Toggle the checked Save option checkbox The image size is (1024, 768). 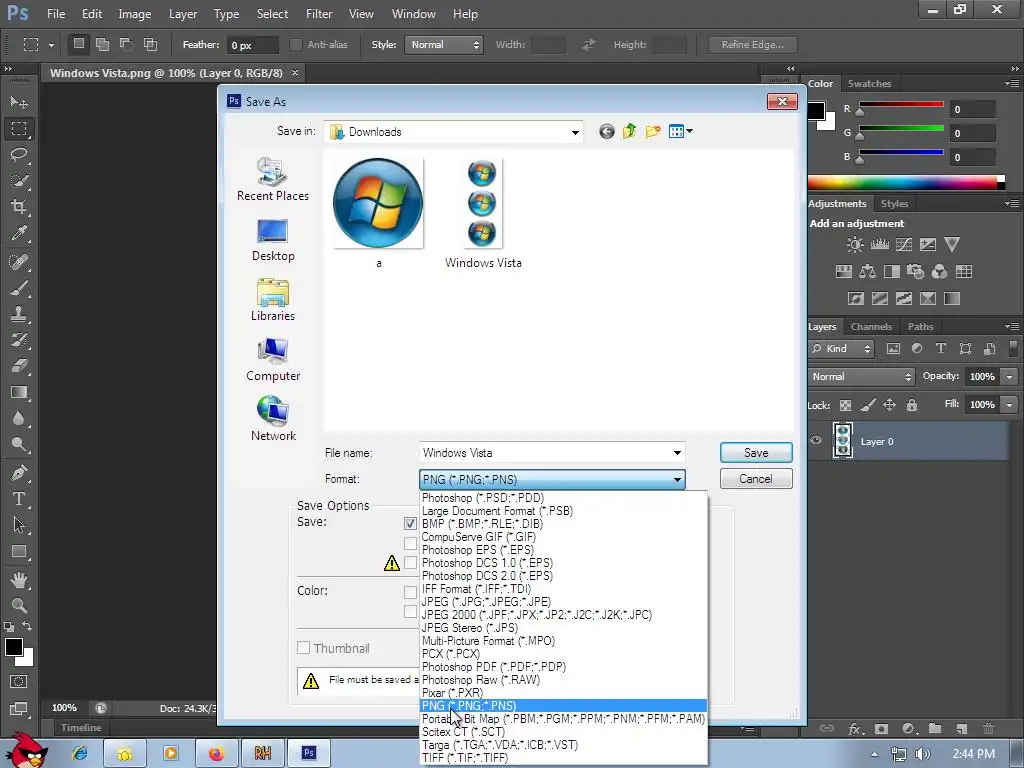coord(410,523)
